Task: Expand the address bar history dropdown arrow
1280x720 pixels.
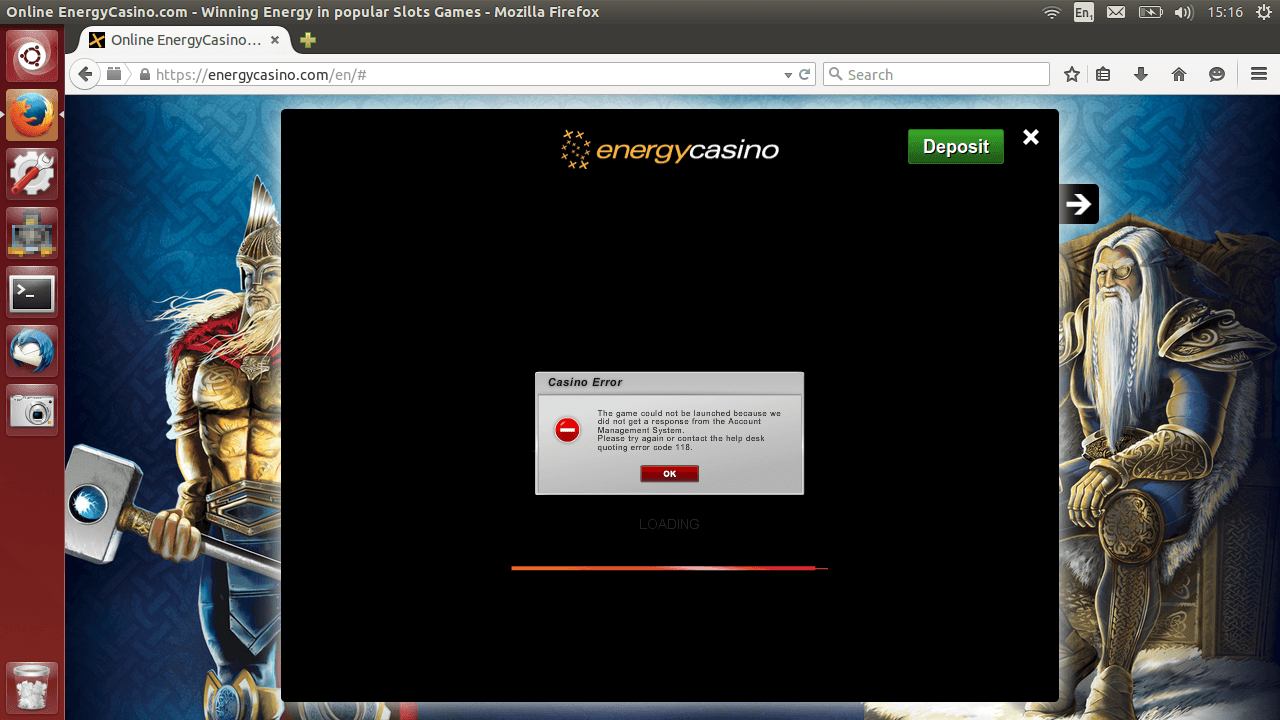Action: [787, 75]
